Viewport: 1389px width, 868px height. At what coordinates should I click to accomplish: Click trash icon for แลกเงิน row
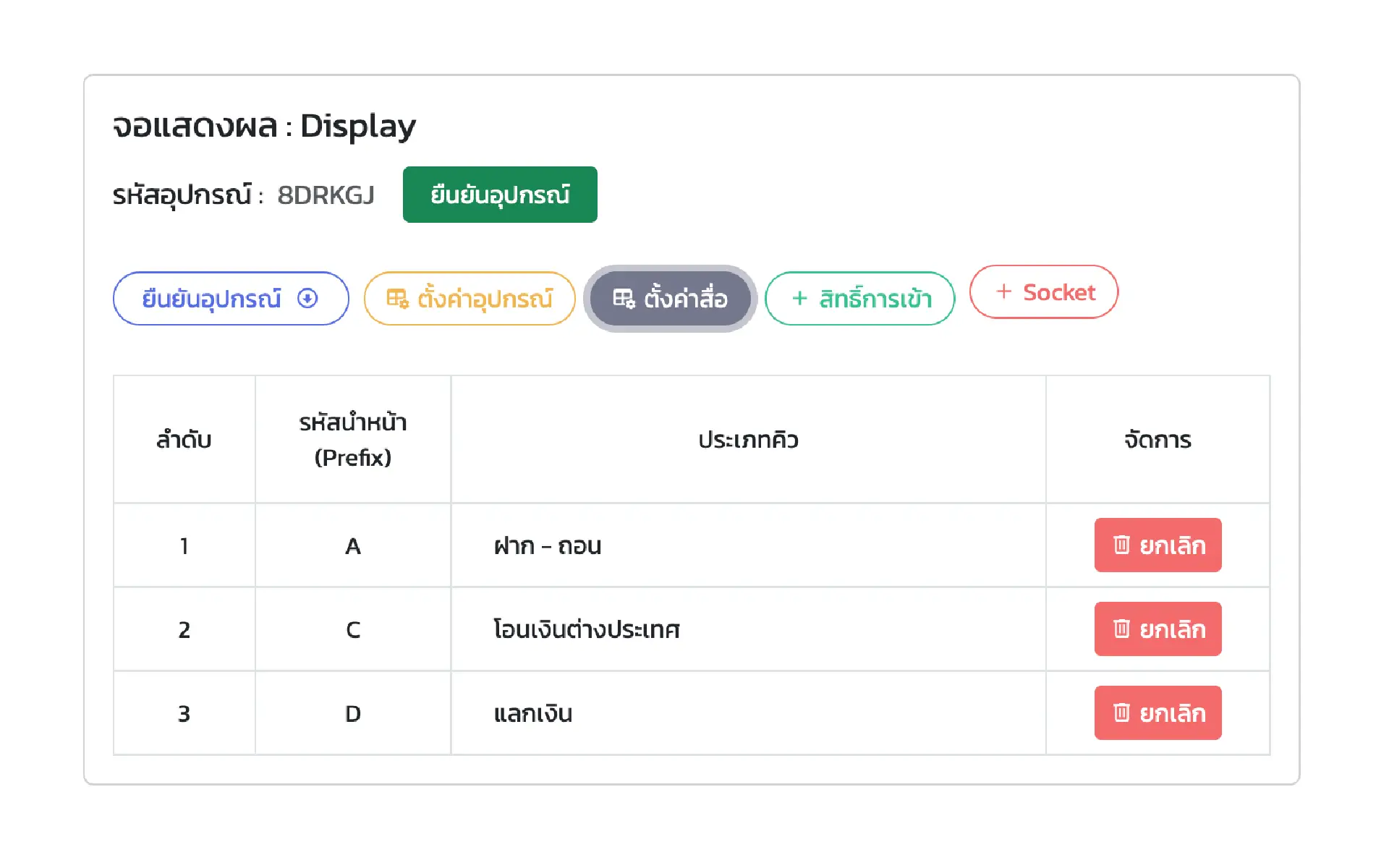[1121, 712]
